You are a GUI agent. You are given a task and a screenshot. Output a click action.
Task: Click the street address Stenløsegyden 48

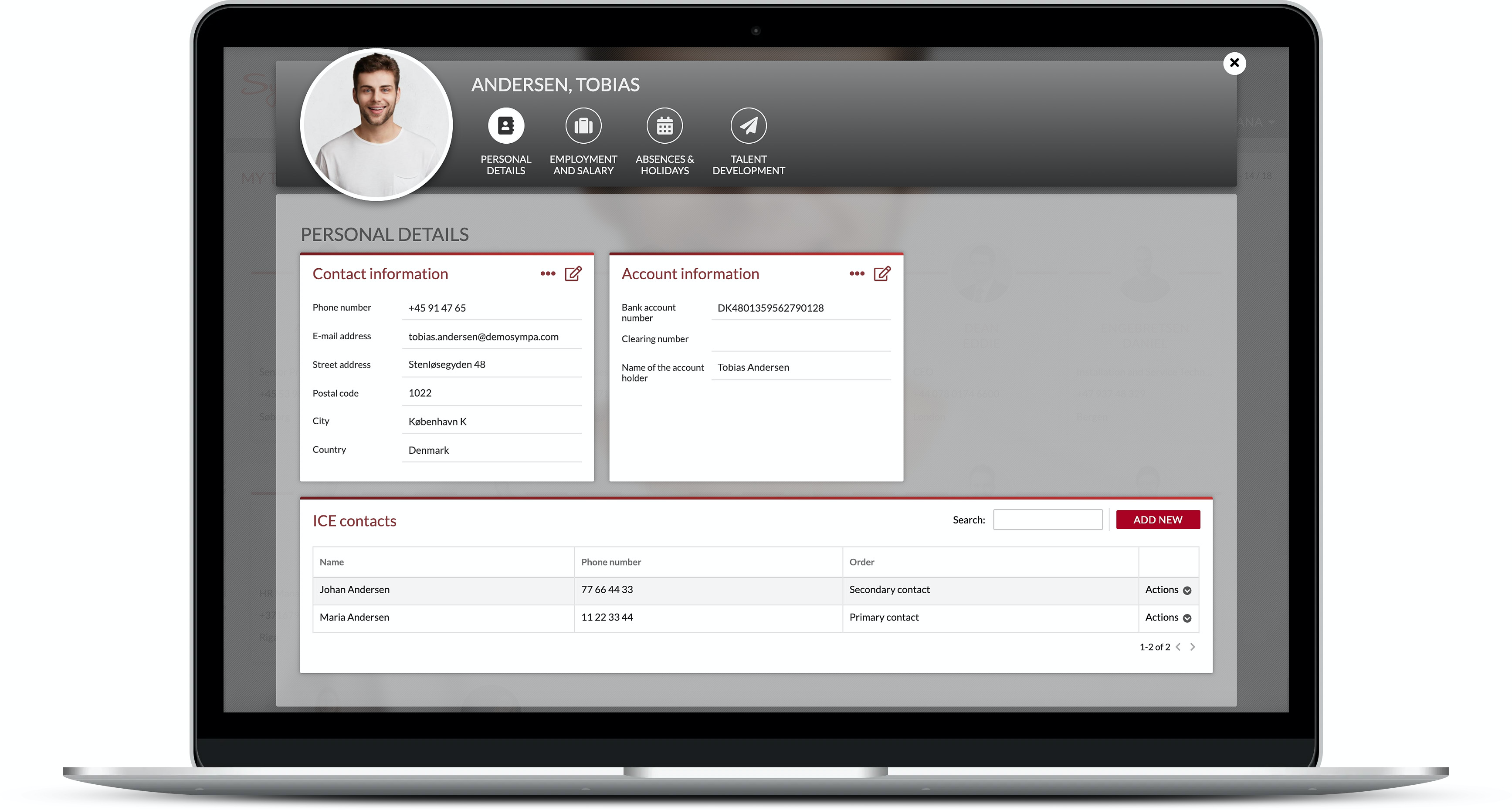click(x=447, y=365)
